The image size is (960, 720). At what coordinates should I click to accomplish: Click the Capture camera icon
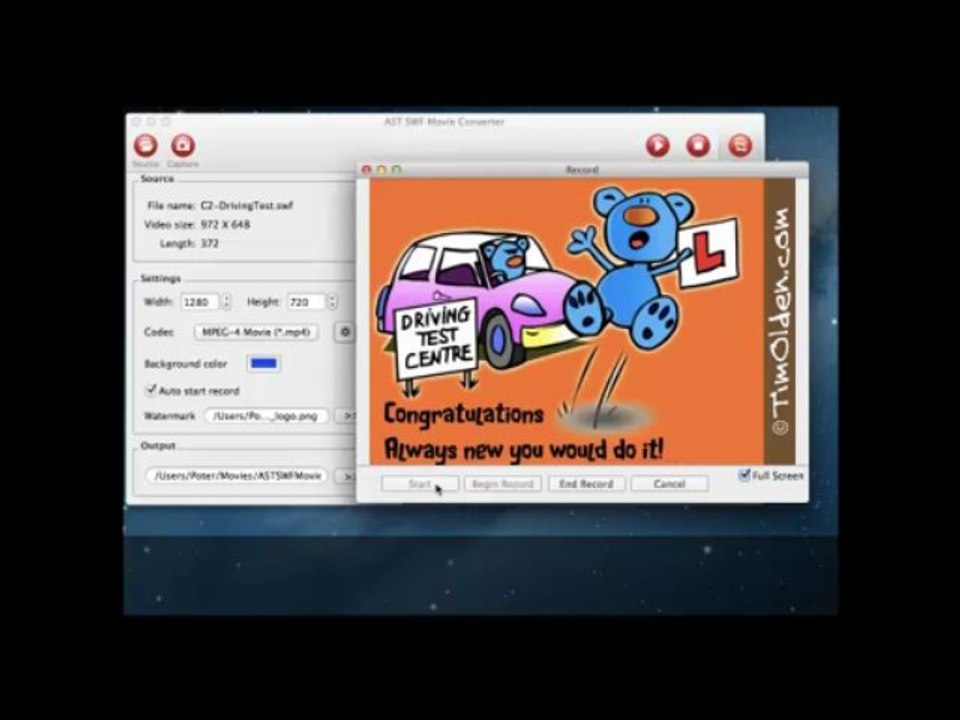(182, 146)
